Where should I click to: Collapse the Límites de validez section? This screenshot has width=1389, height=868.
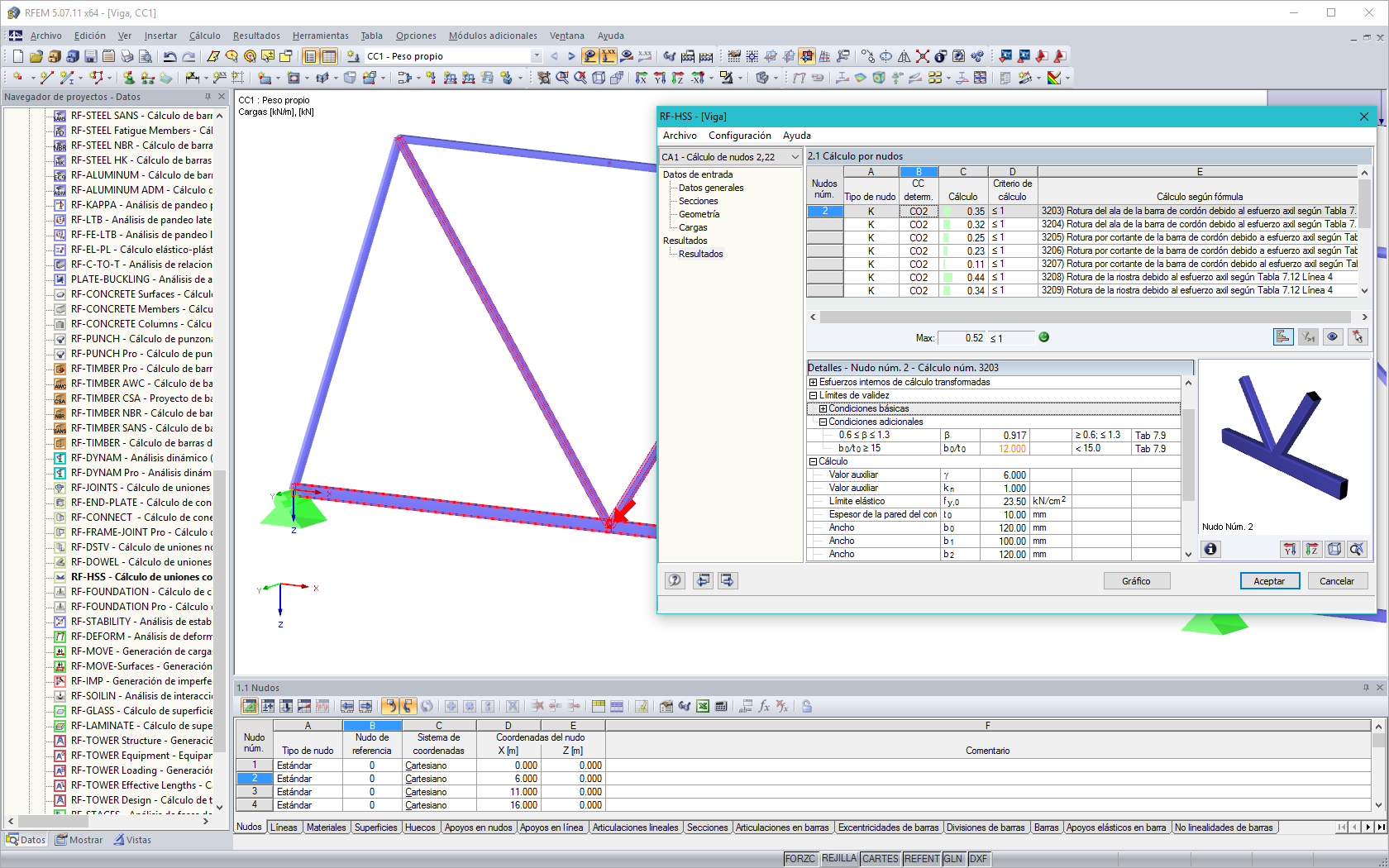coord(813,395)
